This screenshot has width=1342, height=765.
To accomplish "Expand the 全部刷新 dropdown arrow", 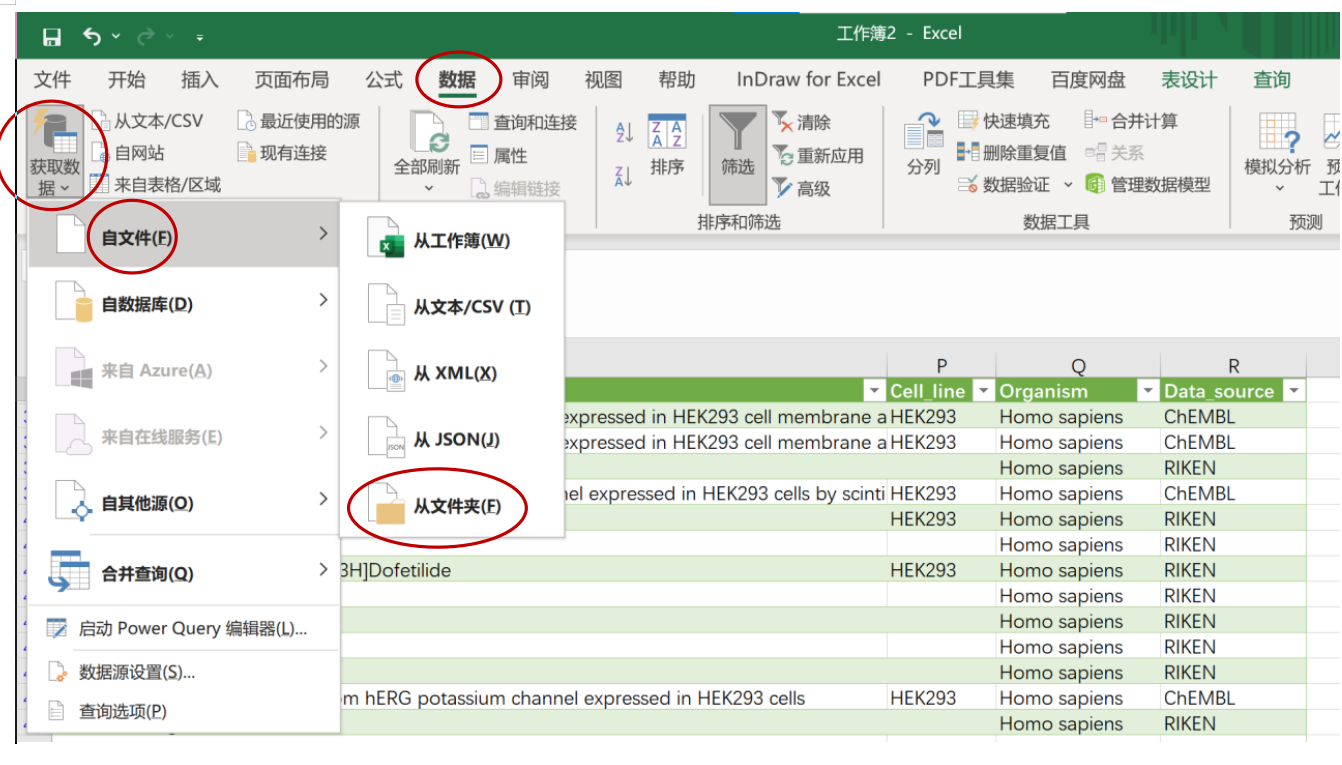I will pyautogui.click(x=428, y=188).
